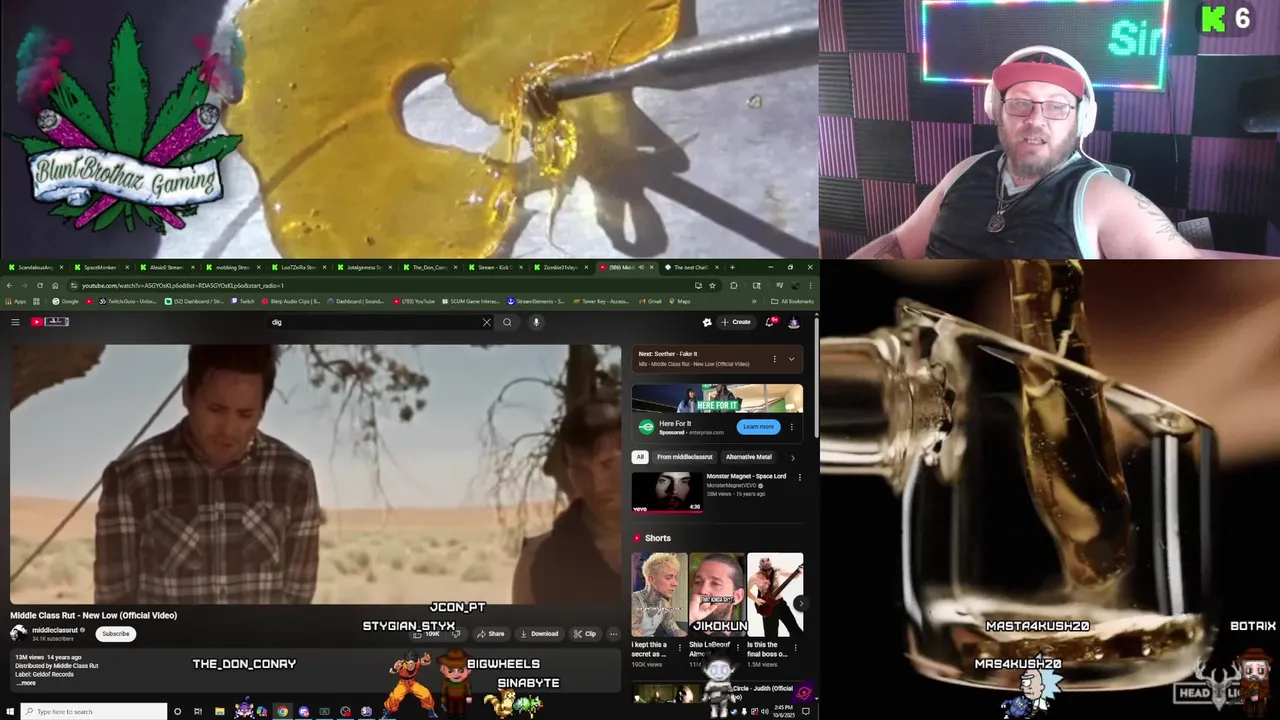Viewport: 1280px width, 720px height.
Task: Reload the page with the refresh icon
Action: coord(40,285)
